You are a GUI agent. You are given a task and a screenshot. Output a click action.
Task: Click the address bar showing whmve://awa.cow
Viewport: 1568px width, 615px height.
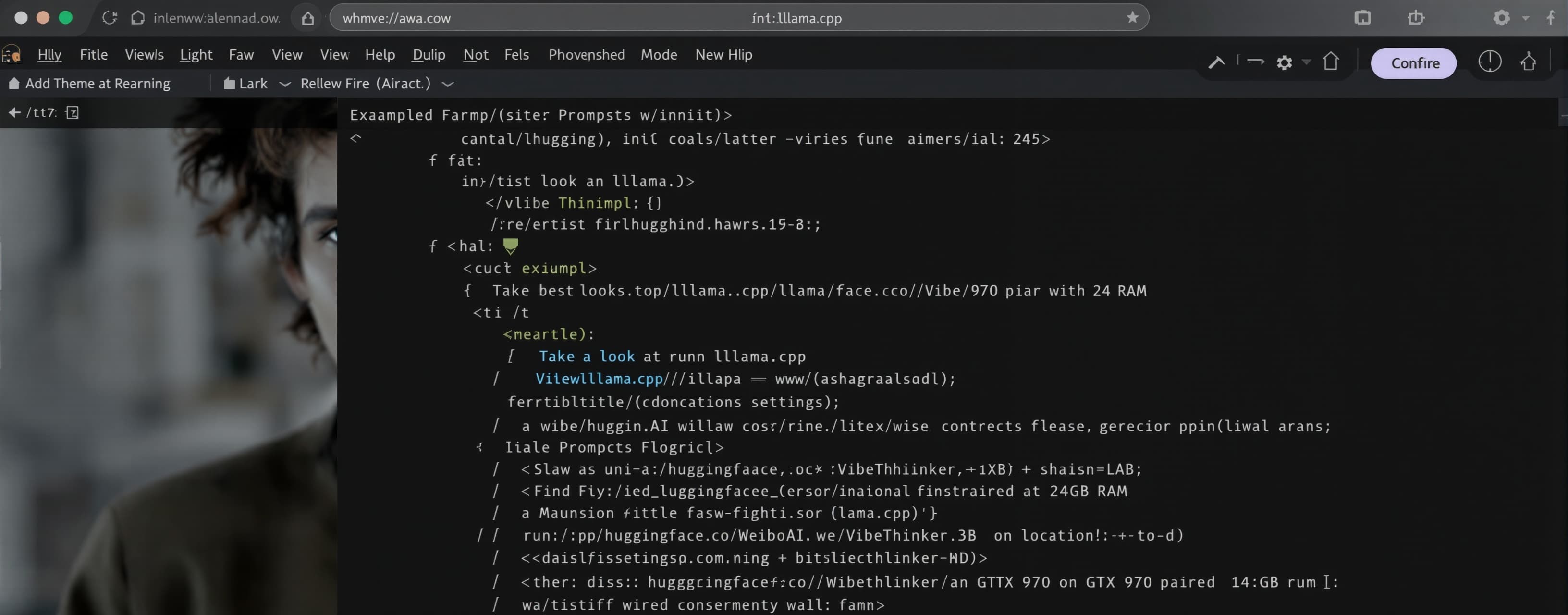click(739, 18)
